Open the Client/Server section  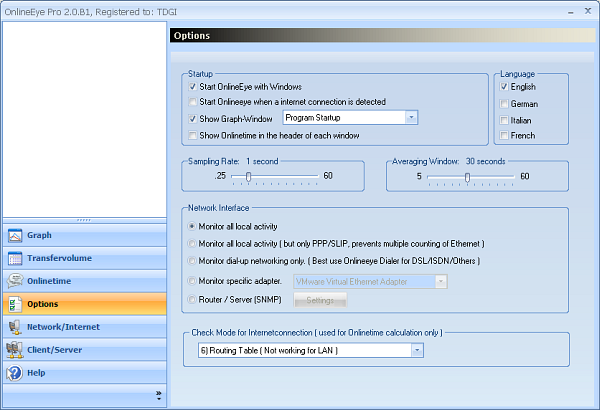(x=85, y=350)
